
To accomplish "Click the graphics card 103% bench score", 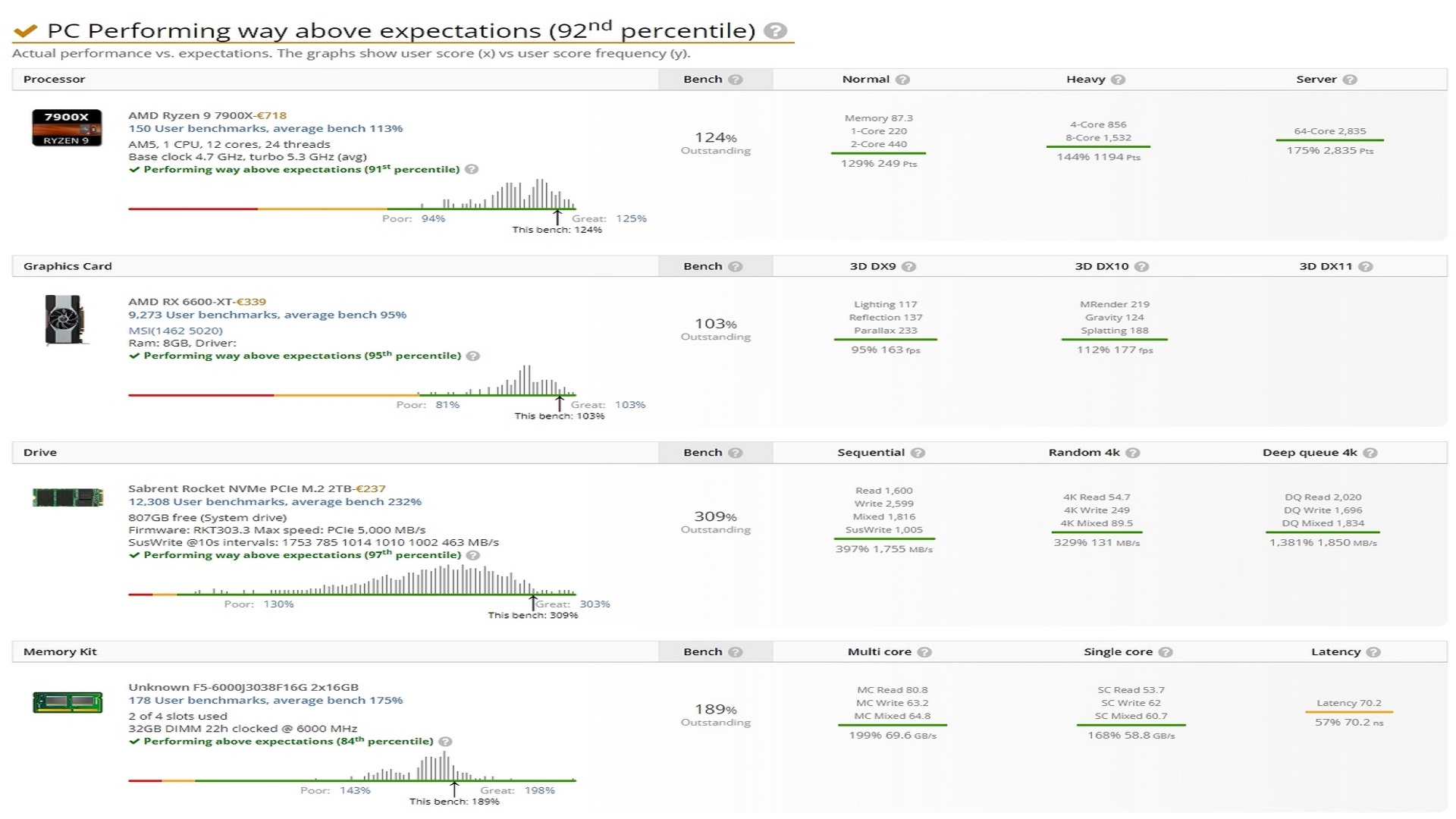I will coord(715,324).
